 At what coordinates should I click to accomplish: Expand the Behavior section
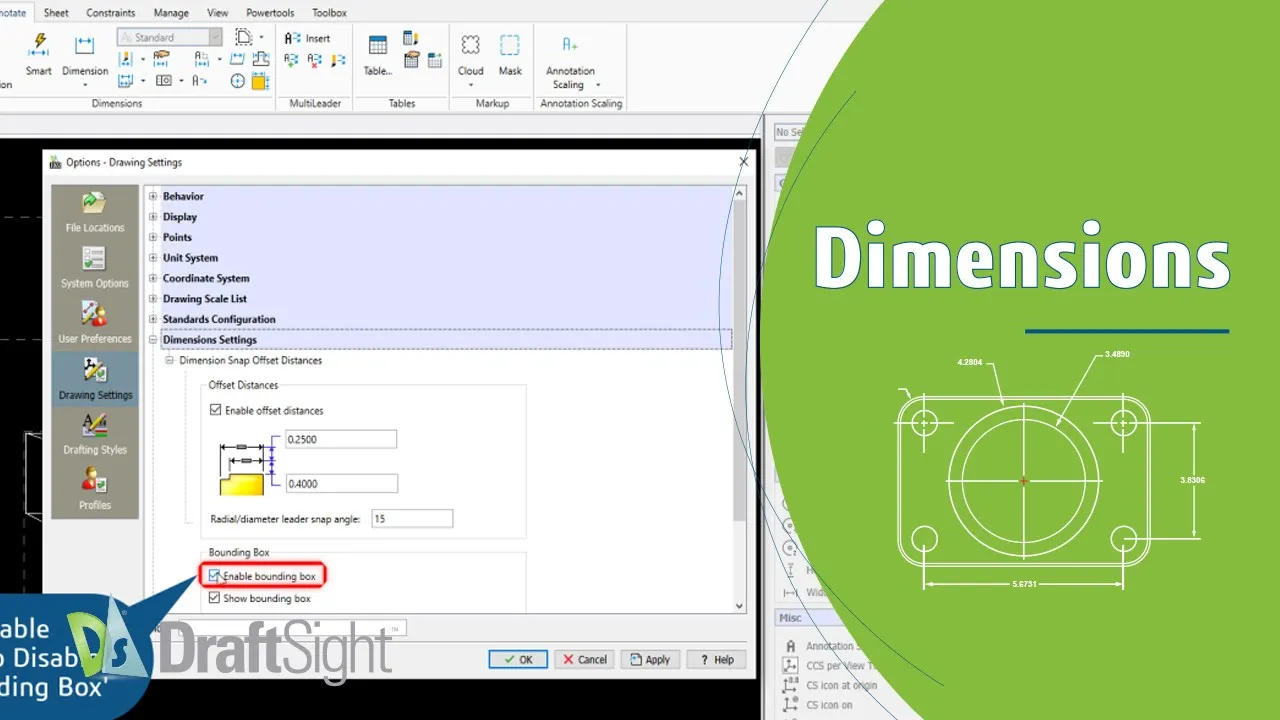pos(153,196)
